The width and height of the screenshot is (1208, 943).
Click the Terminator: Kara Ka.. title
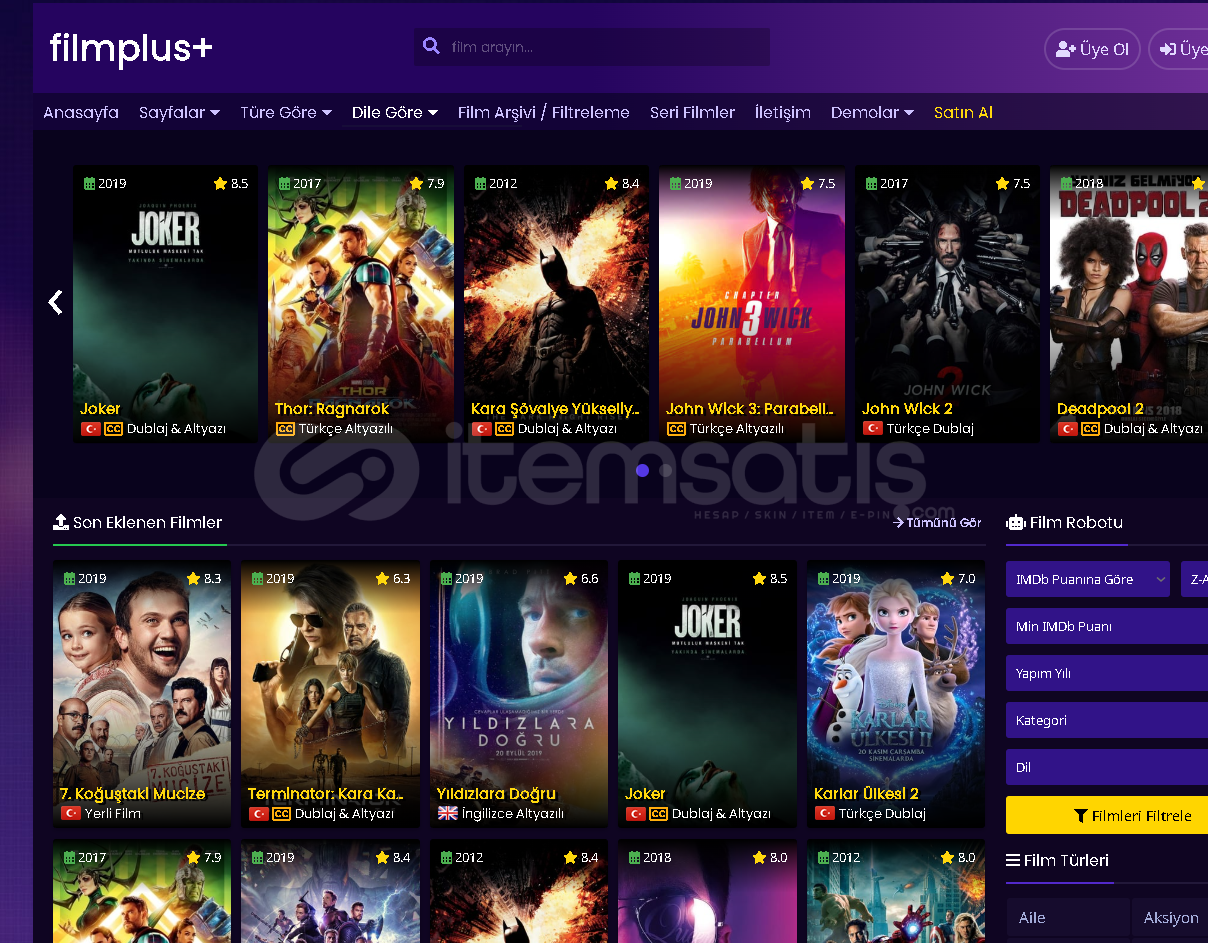click(326, 793)
